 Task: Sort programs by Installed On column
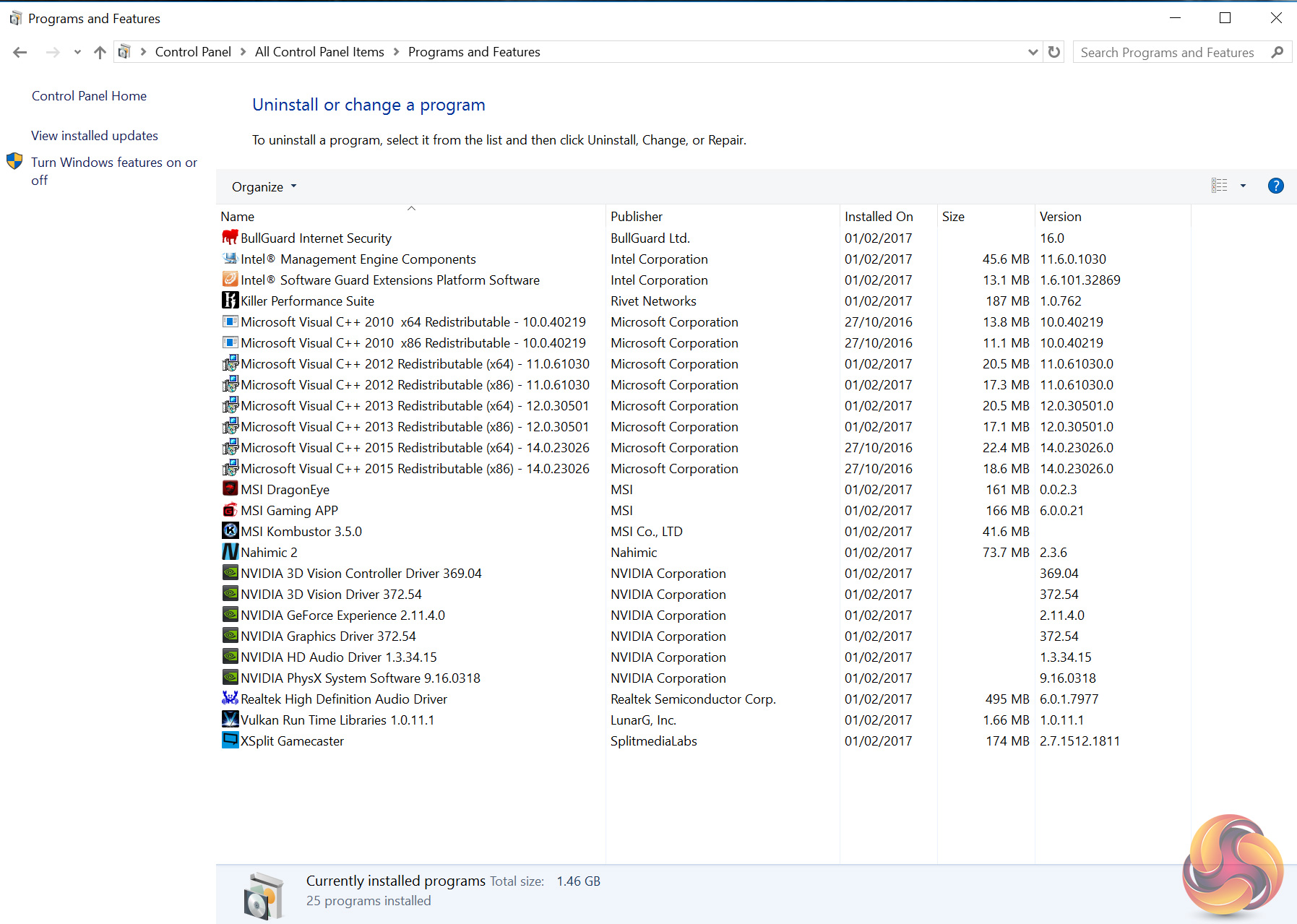pyautogui.click(x=878, y=217)
